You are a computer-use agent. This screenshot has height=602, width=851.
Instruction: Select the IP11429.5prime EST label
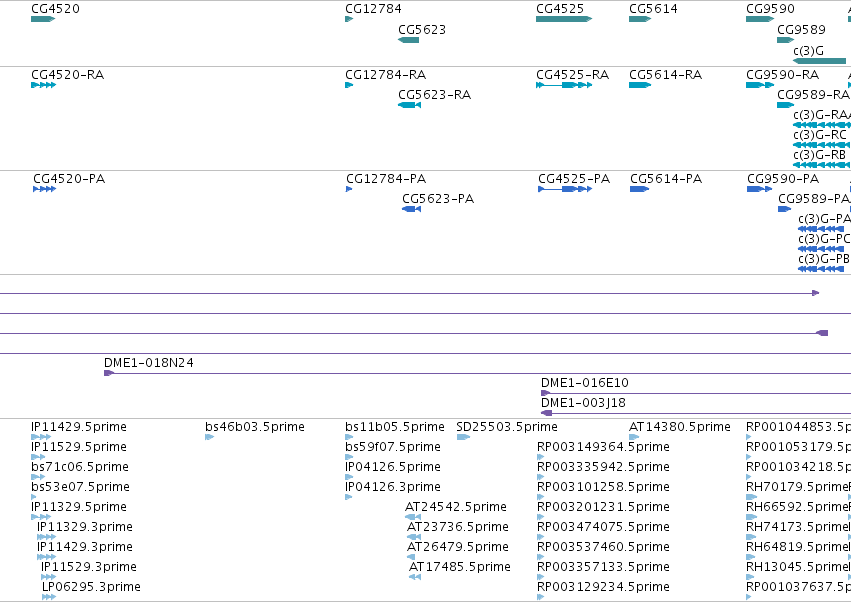click(79, 427)
